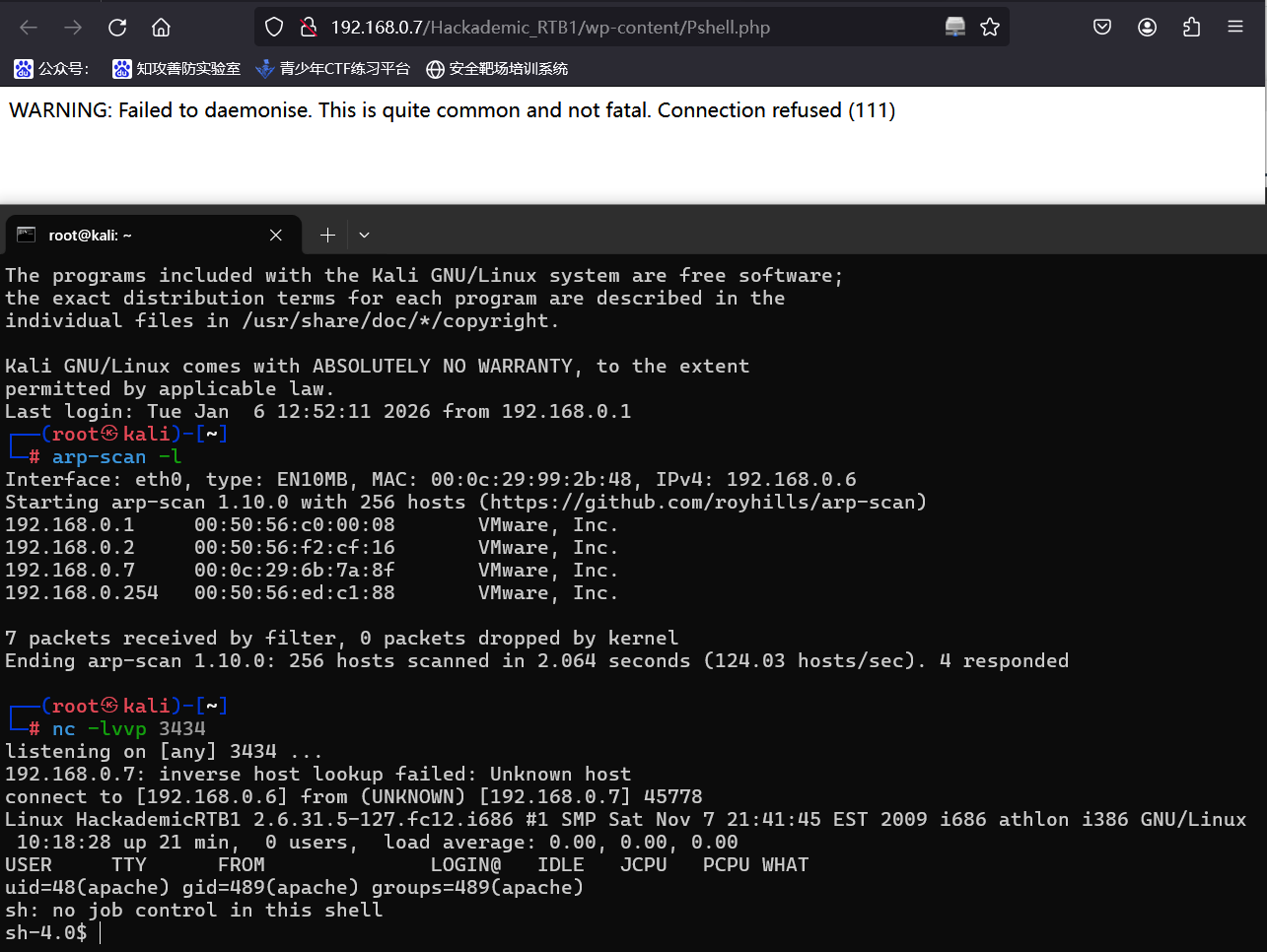This screenshot has height=952, width=1267.
Task: Click the 7 packets received by filter line
Action: [x=341, y=638]
